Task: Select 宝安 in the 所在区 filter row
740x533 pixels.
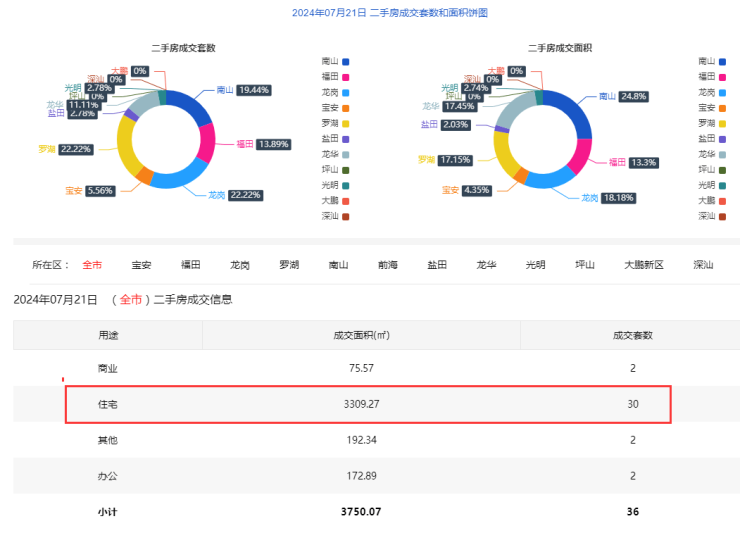Action: click(x=141, y=265)
